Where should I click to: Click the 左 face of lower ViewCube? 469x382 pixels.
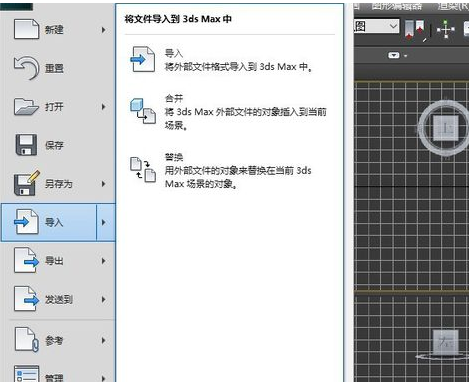click(446, 342)
